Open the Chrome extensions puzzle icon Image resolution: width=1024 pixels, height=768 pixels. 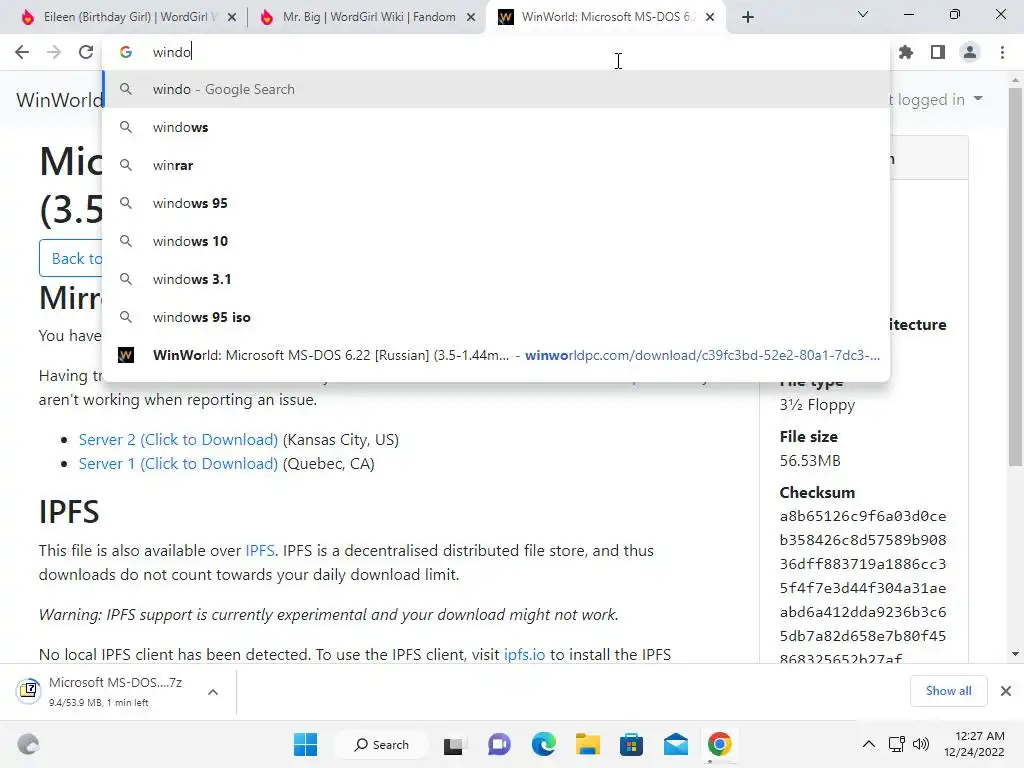pos(906,52)
